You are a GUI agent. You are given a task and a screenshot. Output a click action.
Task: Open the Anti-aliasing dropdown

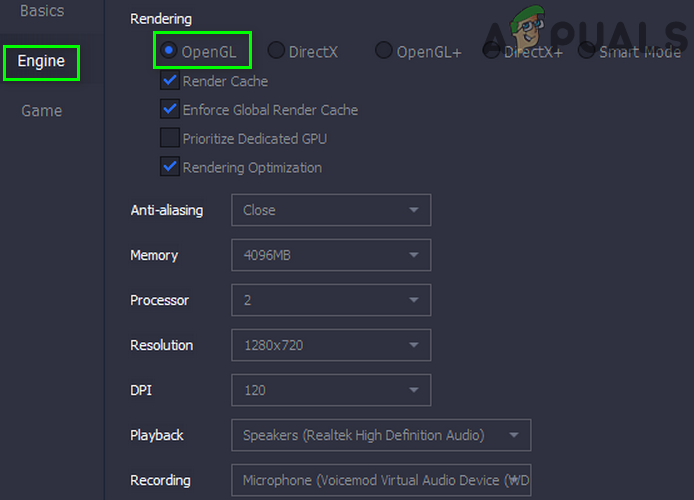pyautogui.click(x=331, y=210)
